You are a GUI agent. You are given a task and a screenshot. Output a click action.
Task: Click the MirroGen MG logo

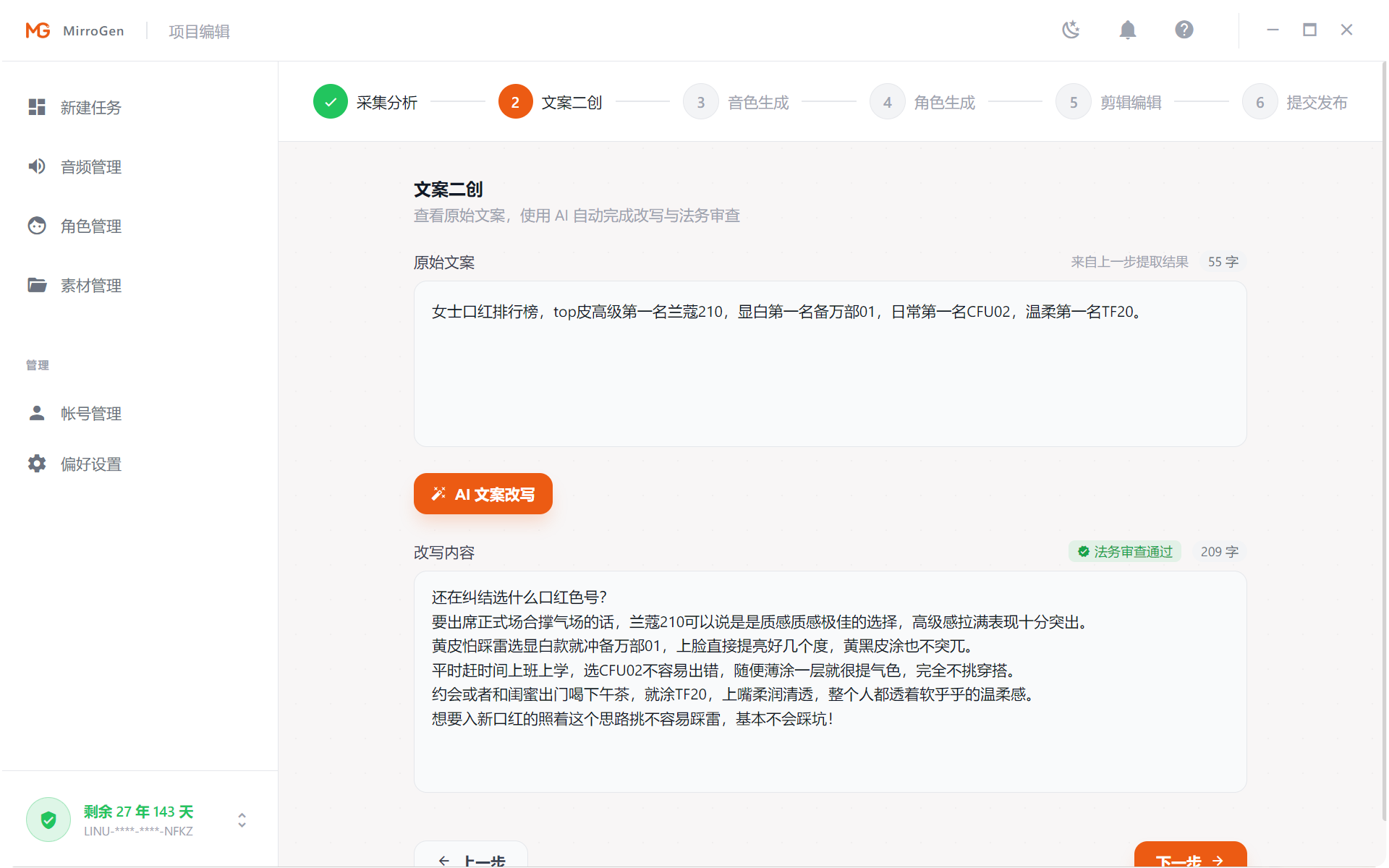tap(38, 30)
